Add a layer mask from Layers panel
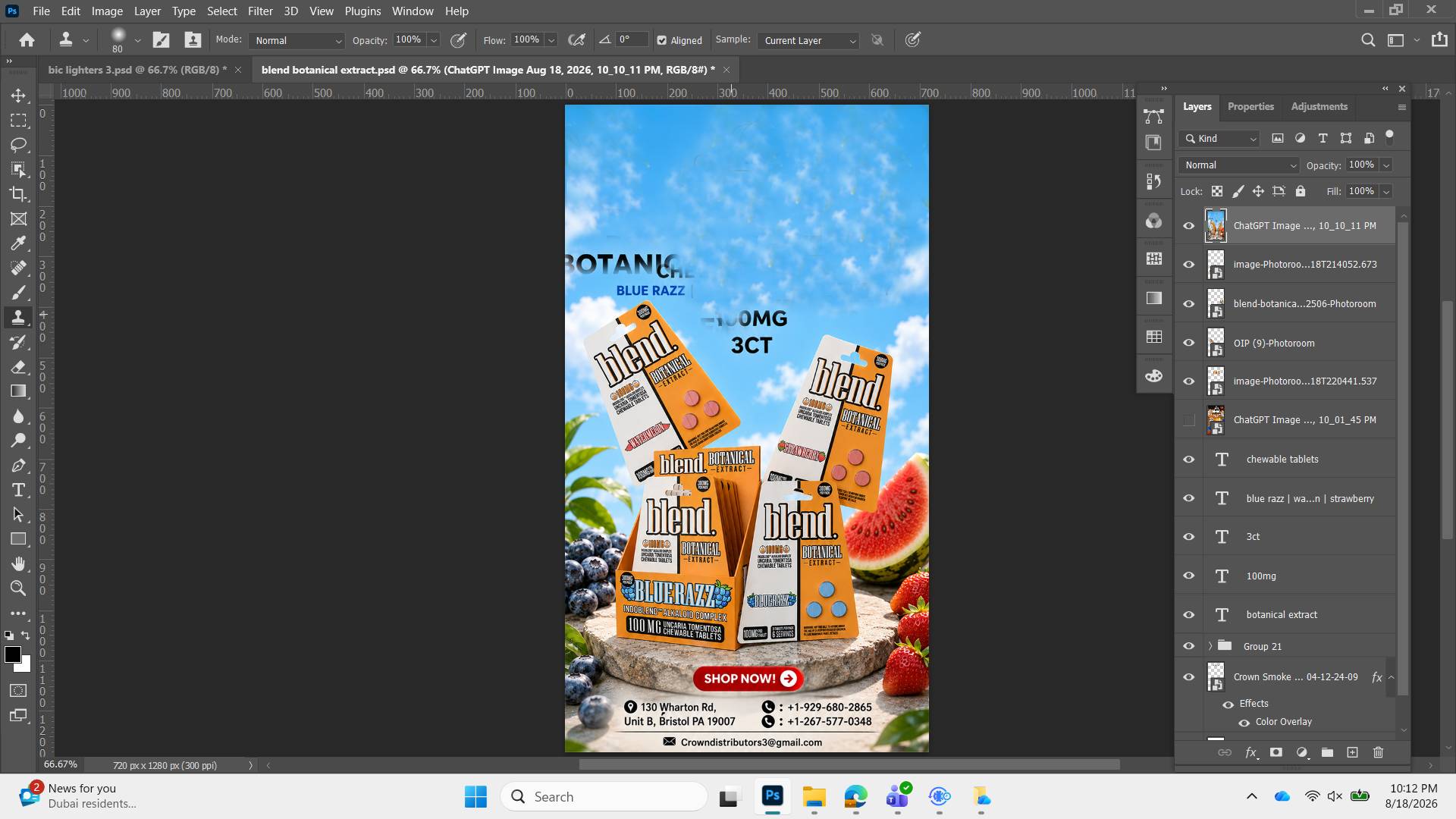1456x819 pixels. click(x=1276, y=752)
